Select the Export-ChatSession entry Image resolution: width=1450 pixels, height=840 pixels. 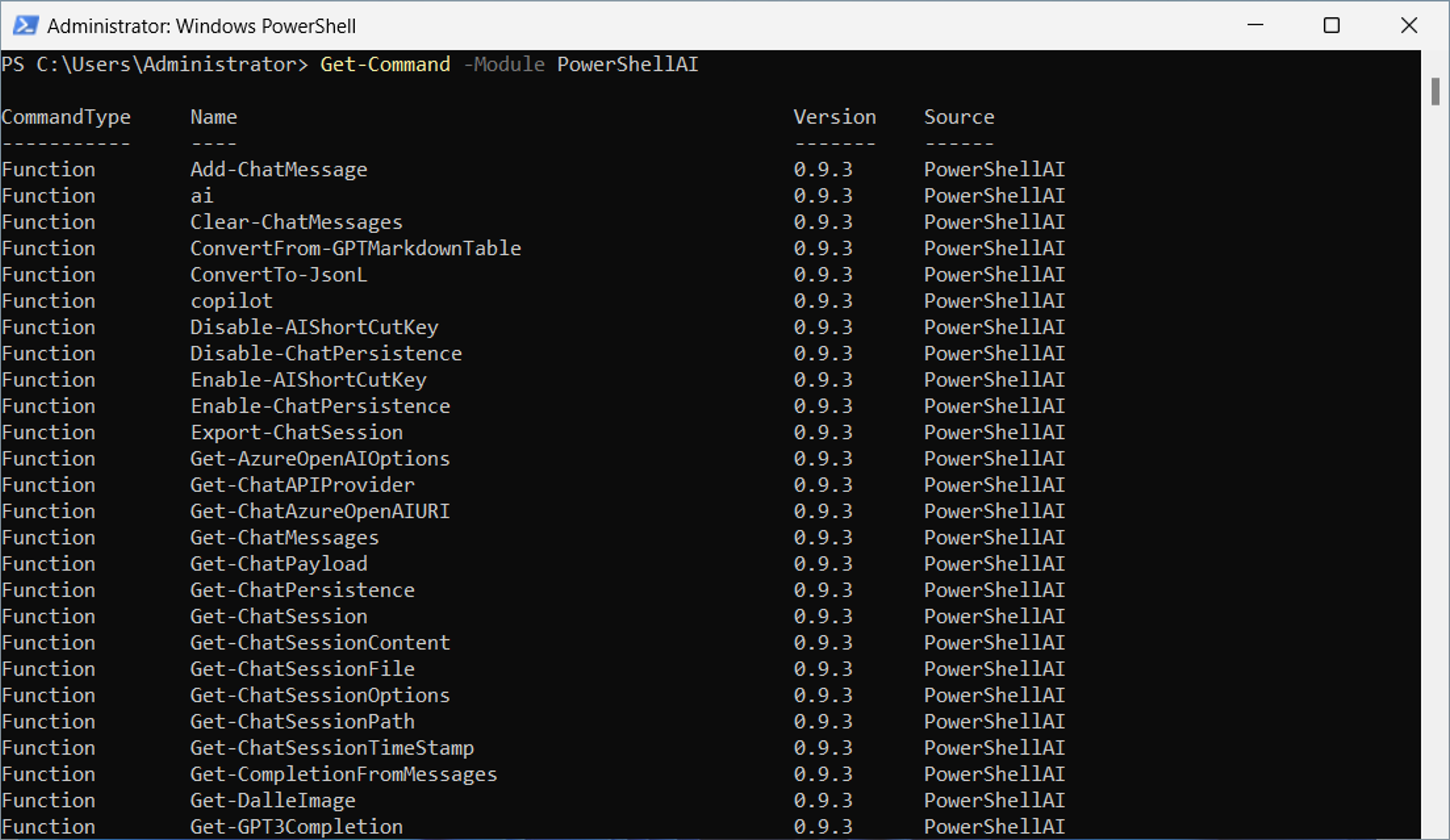pyautogui.click(x=296, y=433)
